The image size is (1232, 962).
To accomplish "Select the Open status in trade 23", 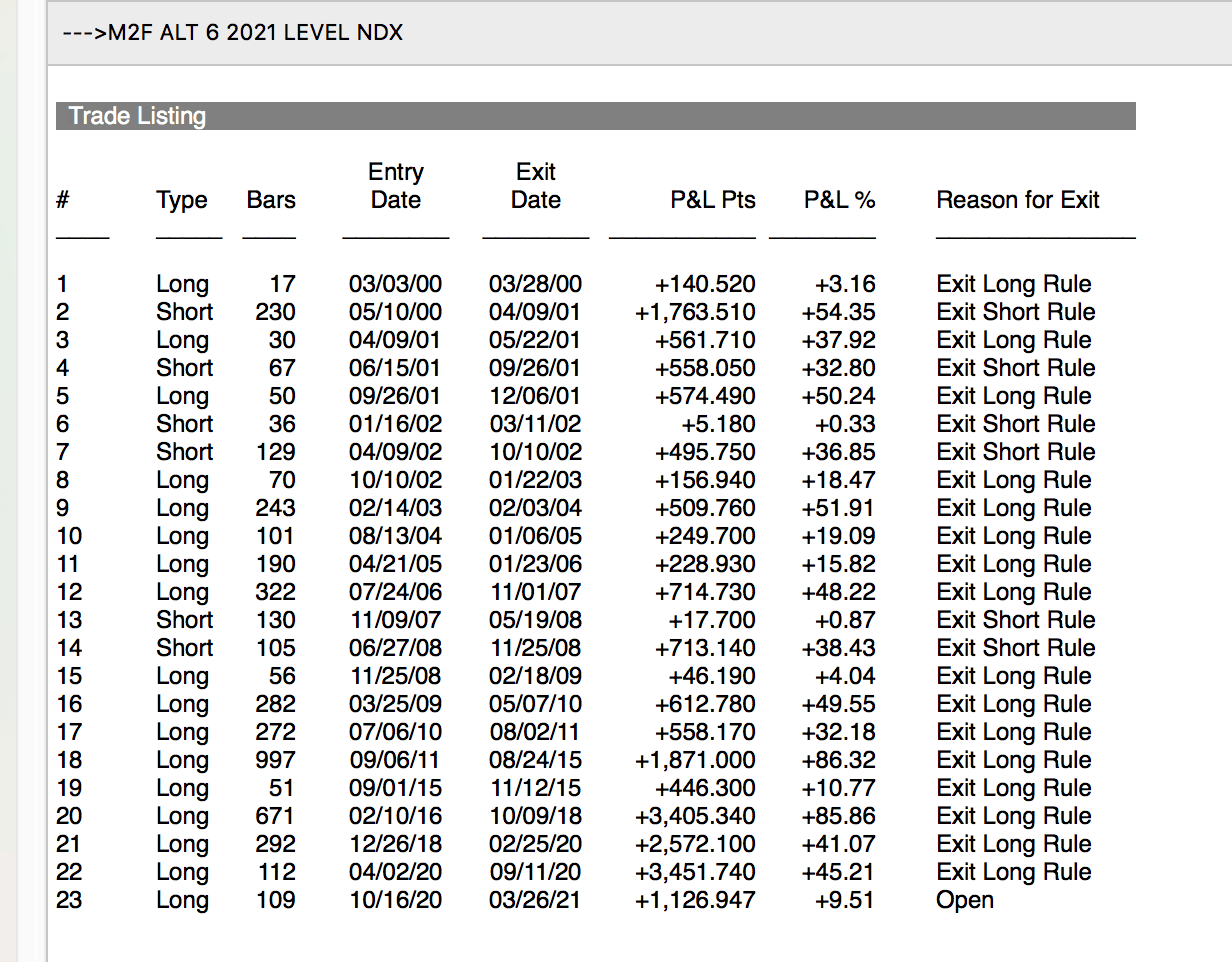I will click(x=965, y=900).
